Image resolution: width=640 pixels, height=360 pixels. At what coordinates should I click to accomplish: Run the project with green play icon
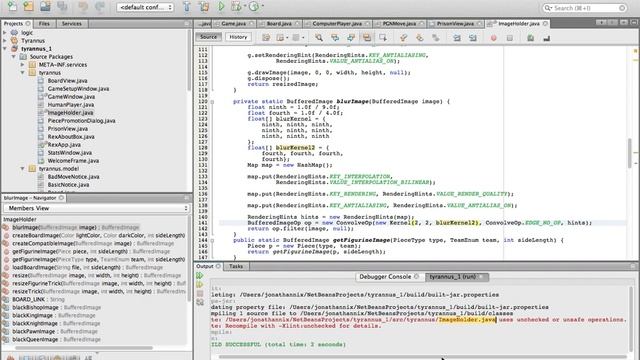[221, 6]
